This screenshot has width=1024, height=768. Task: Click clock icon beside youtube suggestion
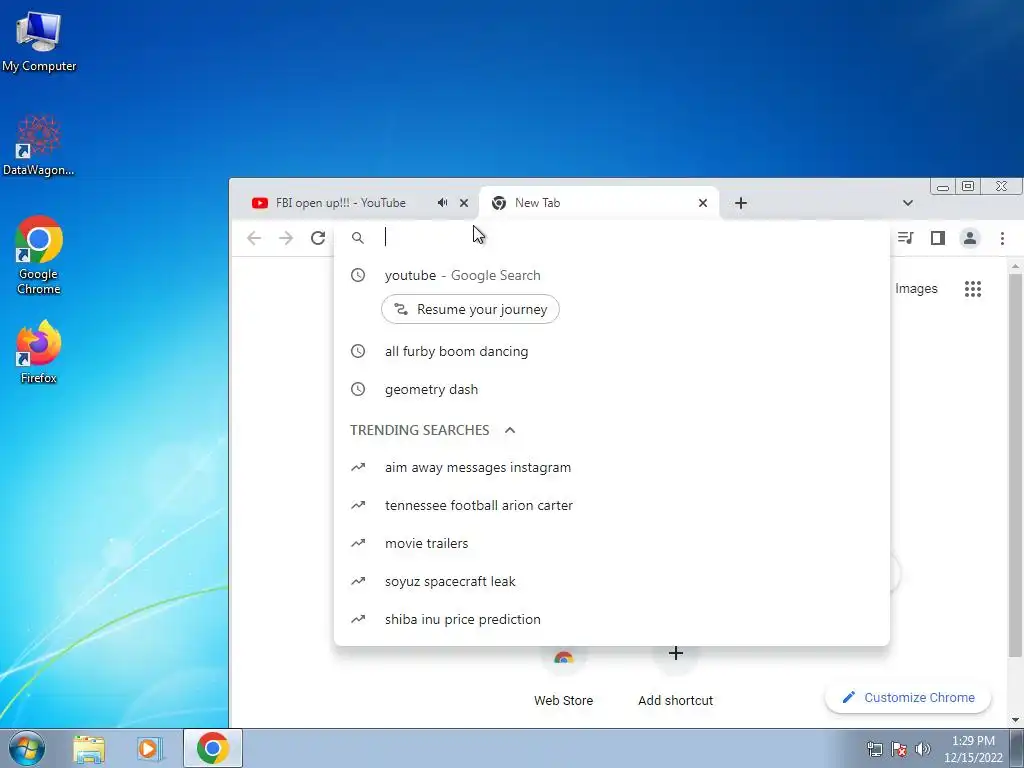[x=358, y=275]
